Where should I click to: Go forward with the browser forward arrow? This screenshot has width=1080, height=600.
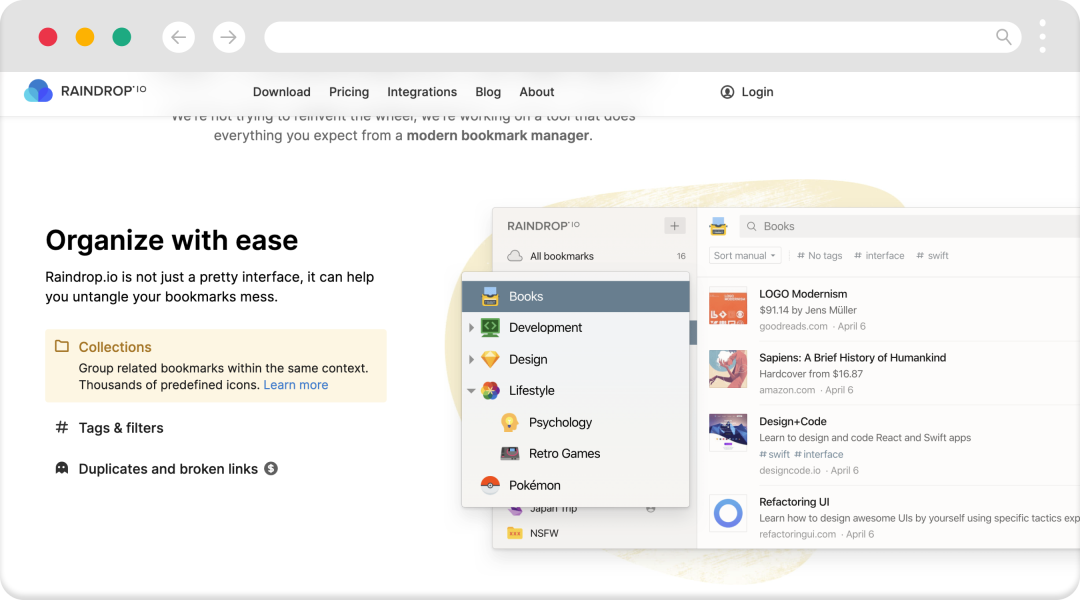[x=229, y=37]
